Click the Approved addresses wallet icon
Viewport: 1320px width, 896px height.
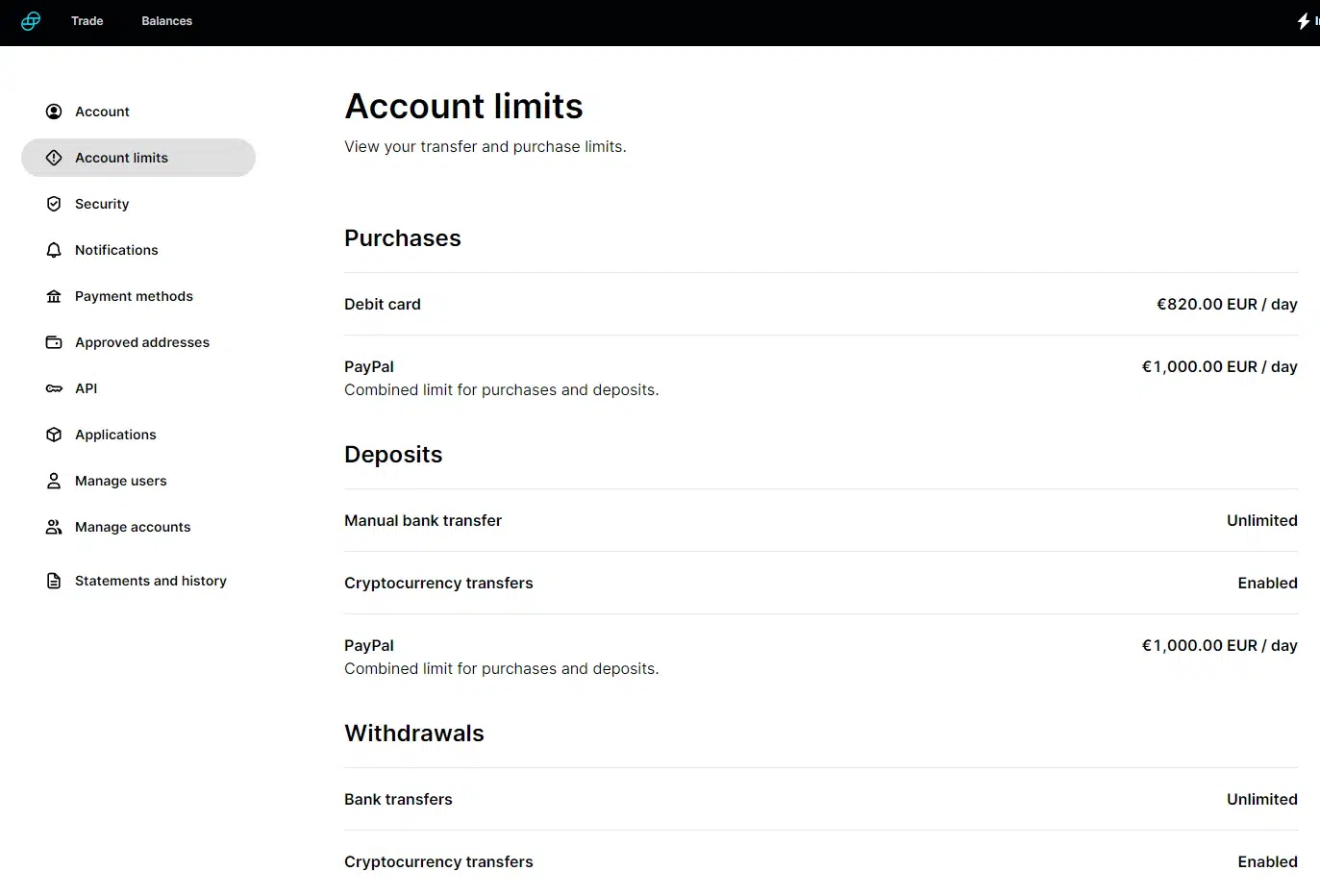[x=54, y=342]
